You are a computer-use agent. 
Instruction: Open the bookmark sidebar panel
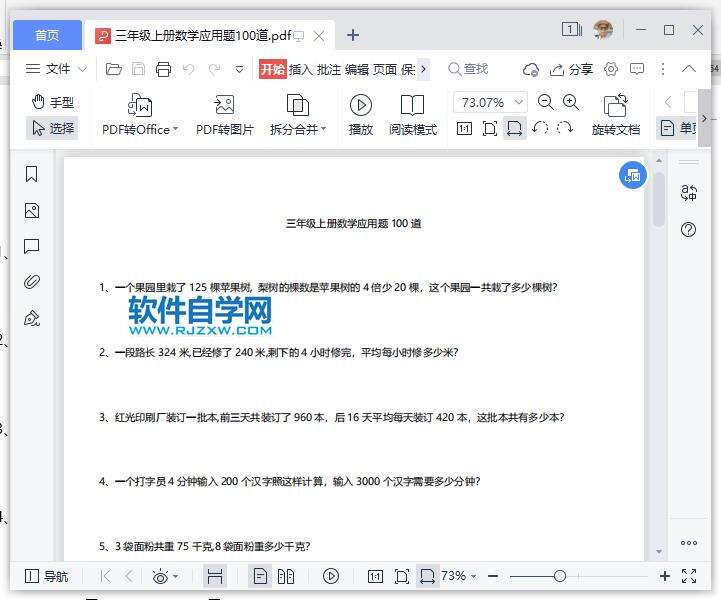[x=32, y=174]
